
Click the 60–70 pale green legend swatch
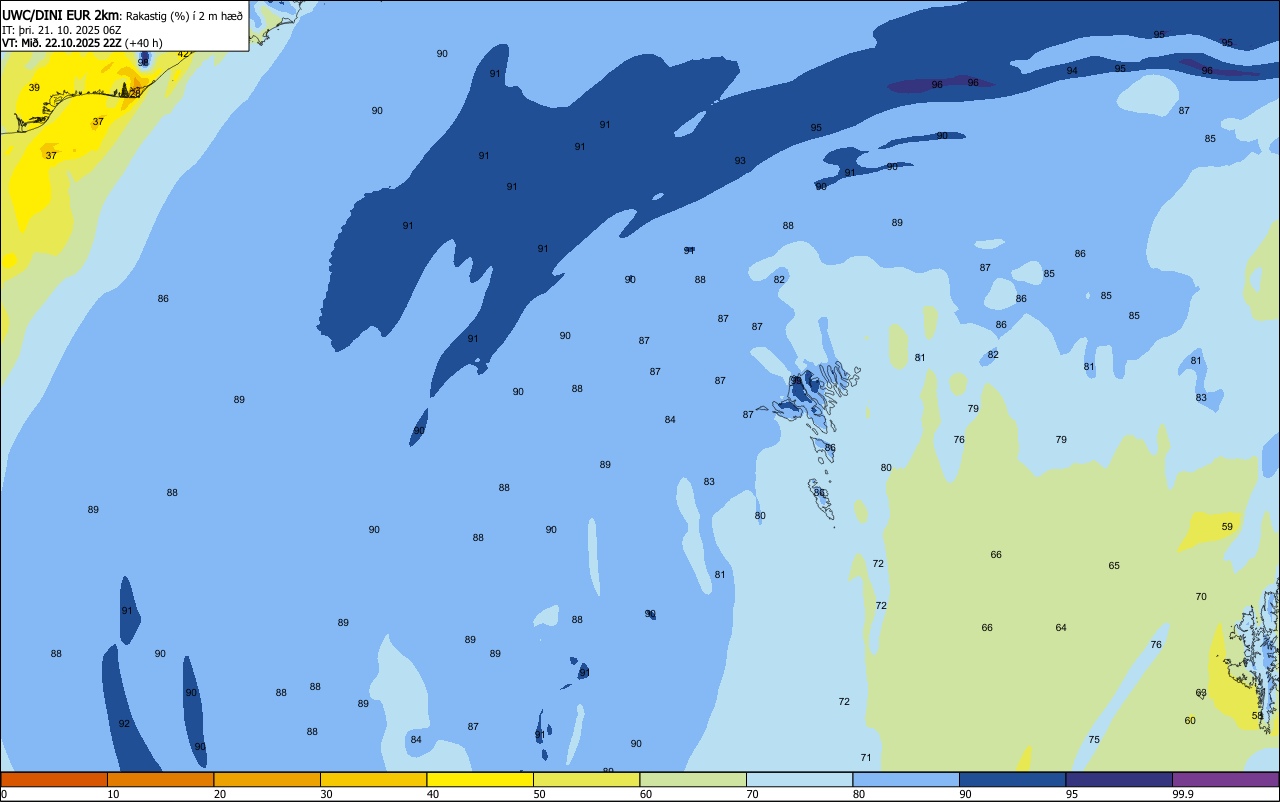[x=693, y=779]
